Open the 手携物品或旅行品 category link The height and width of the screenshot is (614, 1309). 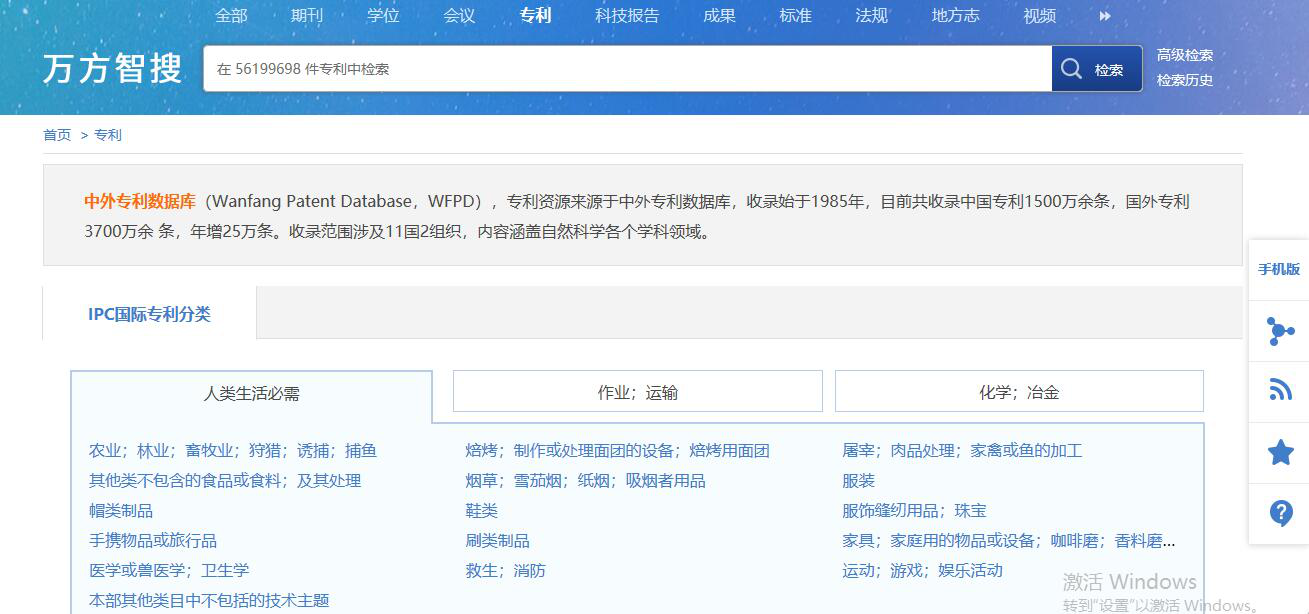coord(153,541)
